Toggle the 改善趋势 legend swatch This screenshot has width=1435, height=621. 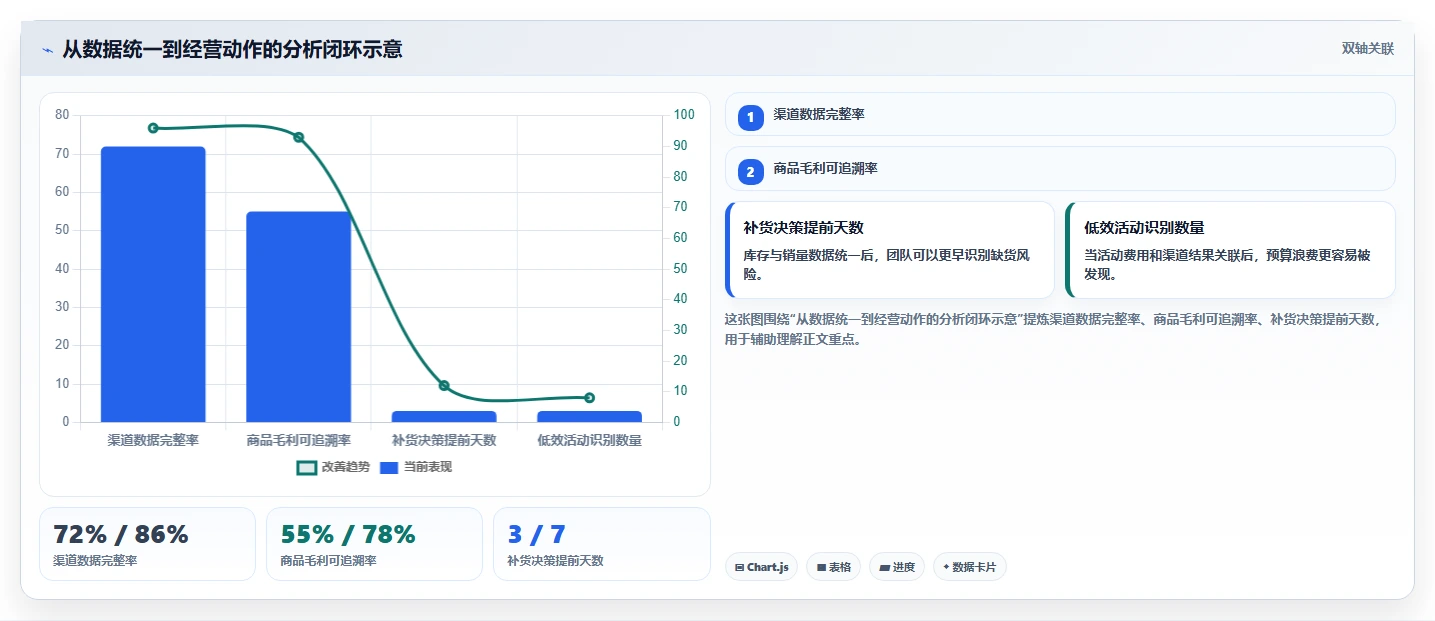[307, 467]
